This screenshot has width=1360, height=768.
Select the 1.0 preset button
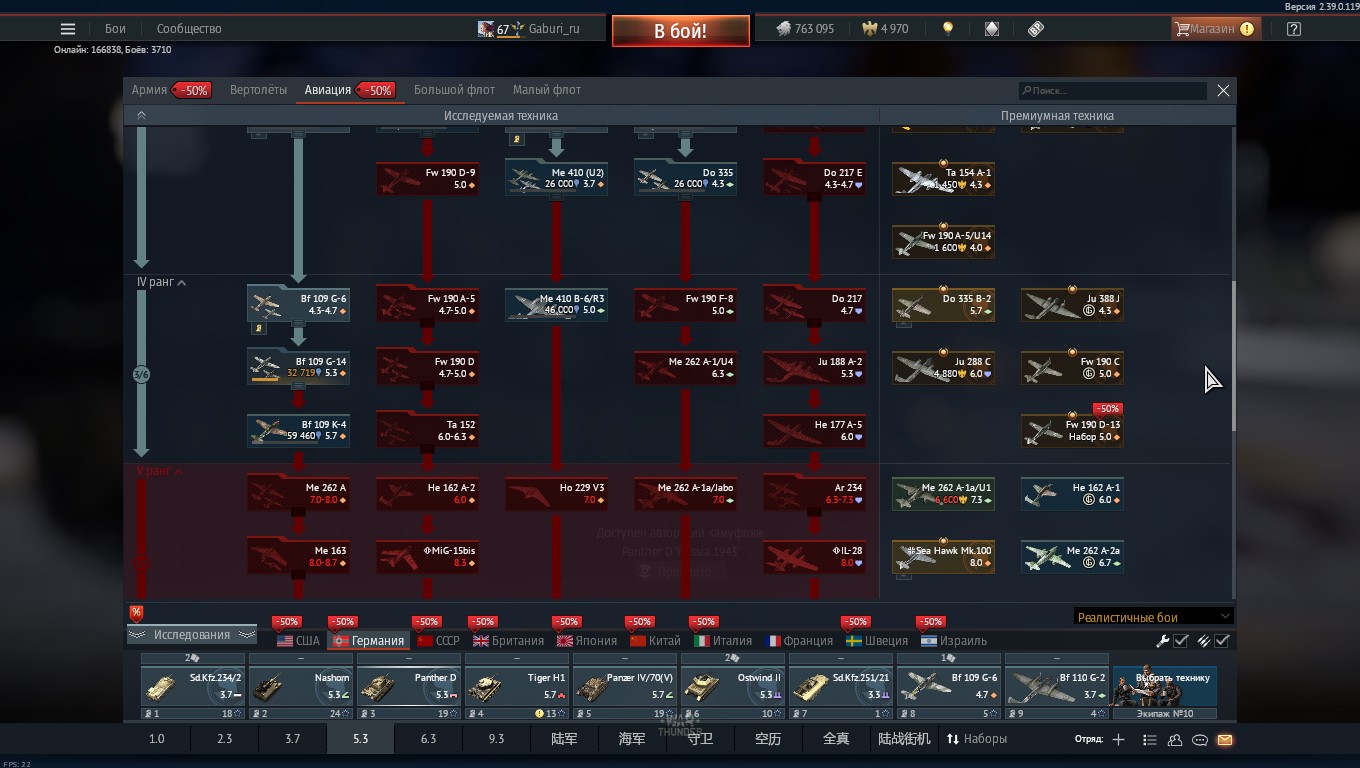(157, 739)
